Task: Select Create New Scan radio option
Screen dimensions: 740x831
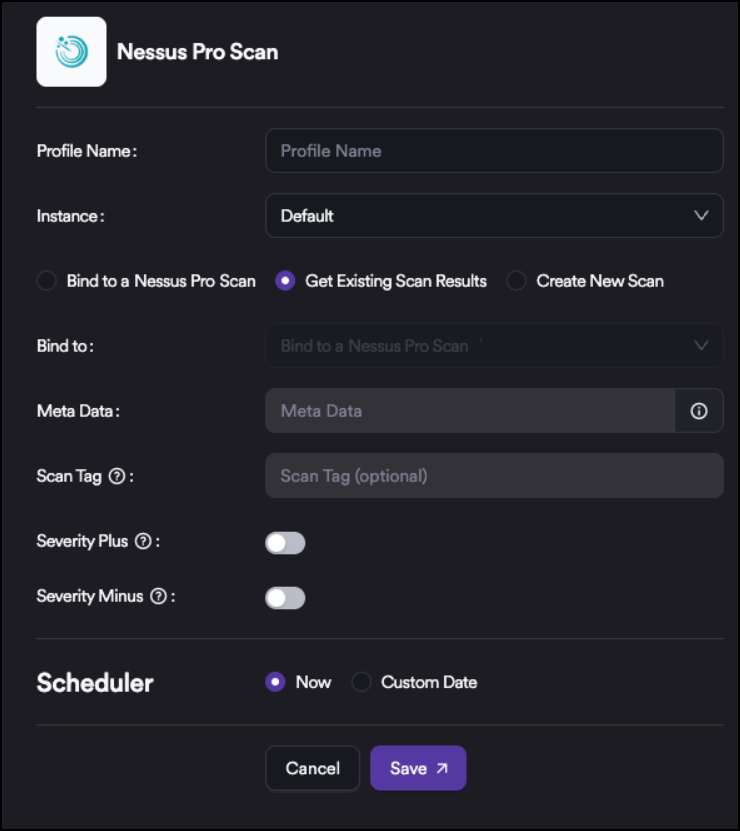Action: [516, 281]
